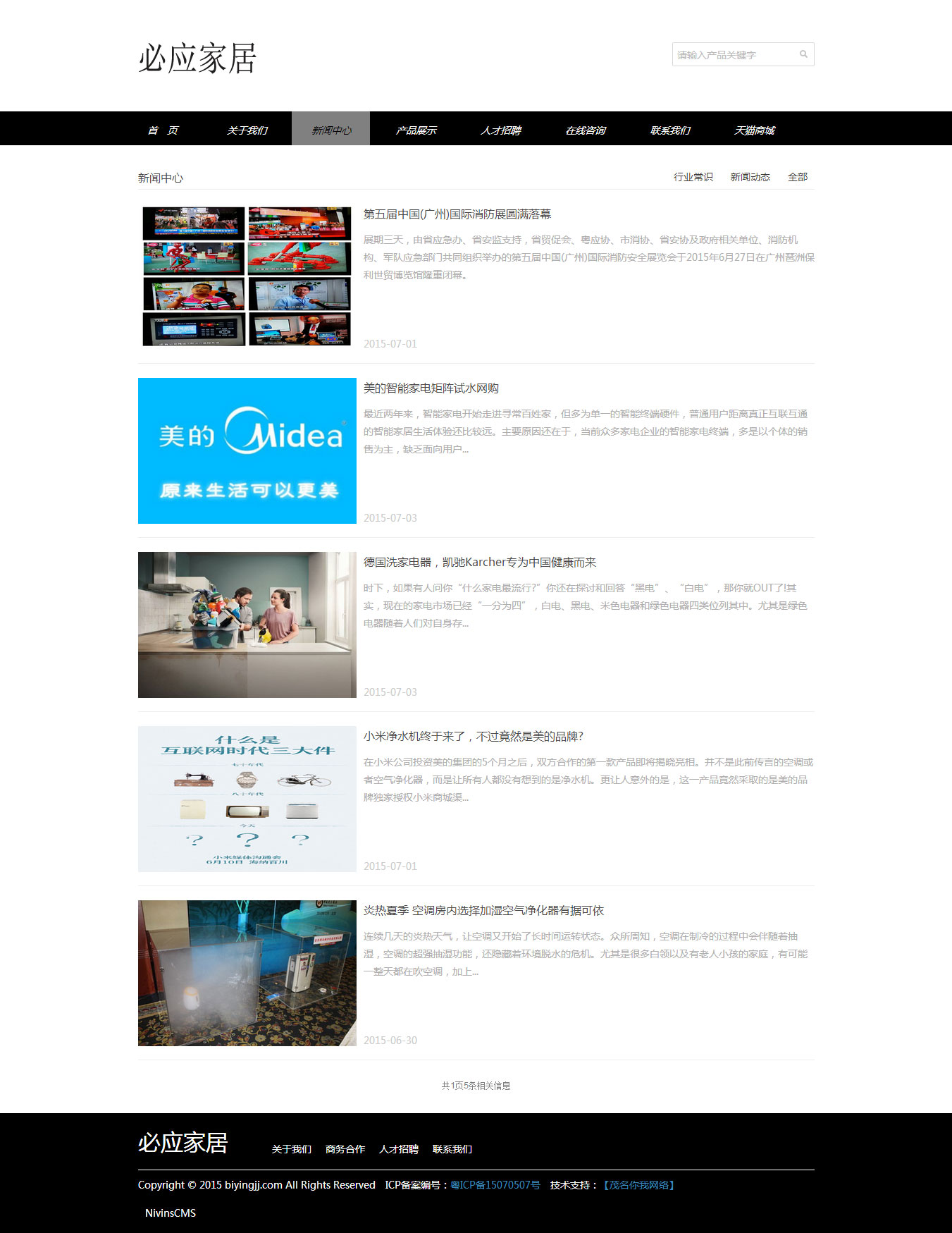Filter news by 行业常识
The image size is (952, 1233).
tap(693, 177)
